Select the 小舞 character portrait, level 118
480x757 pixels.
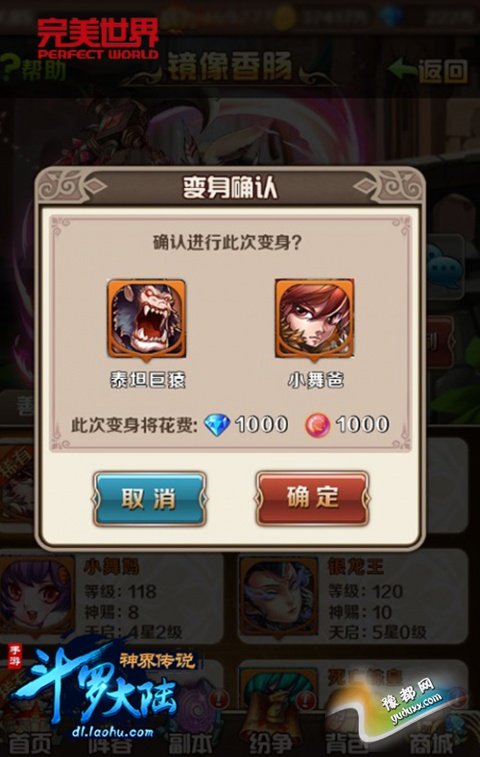tap(36, 597)
